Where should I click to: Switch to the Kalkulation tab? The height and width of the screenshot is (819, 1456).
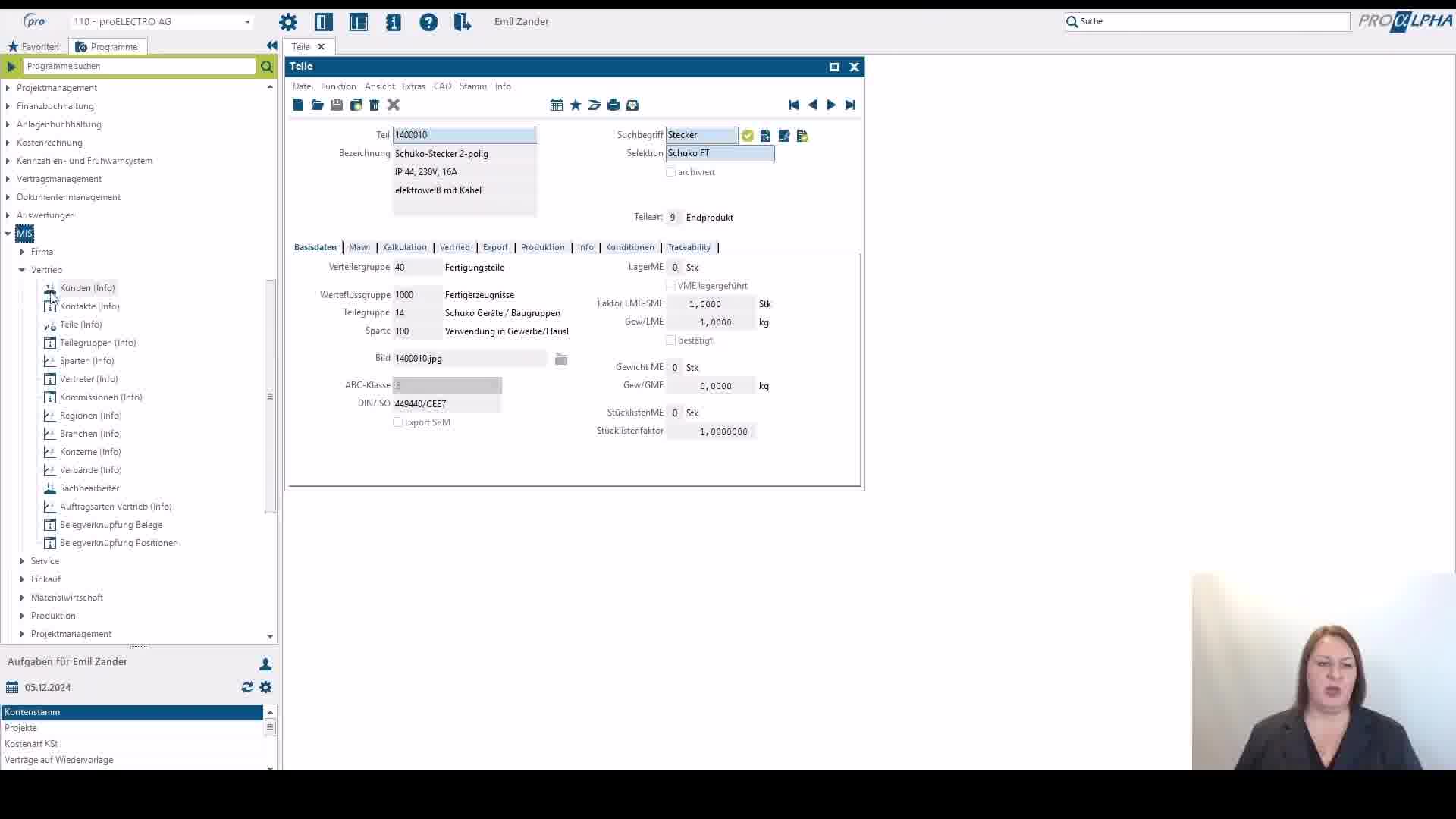click(405, 247)
